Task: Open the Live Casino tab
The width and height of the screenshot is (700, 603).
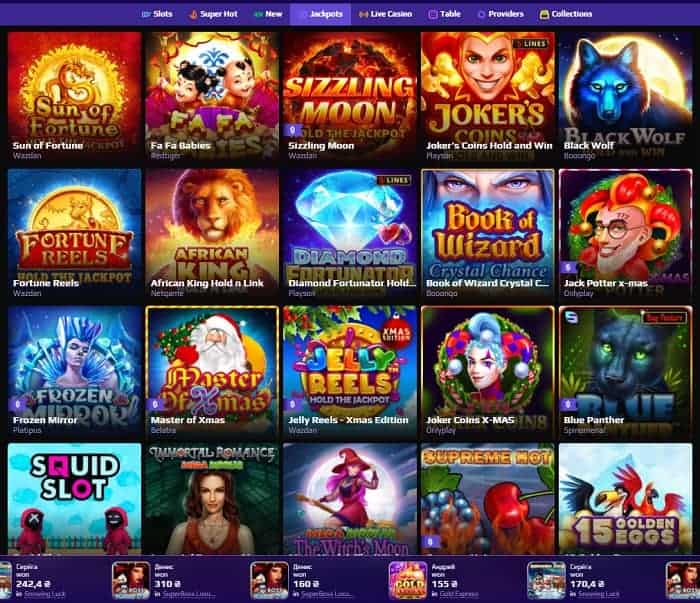Action: coord(385,14)
